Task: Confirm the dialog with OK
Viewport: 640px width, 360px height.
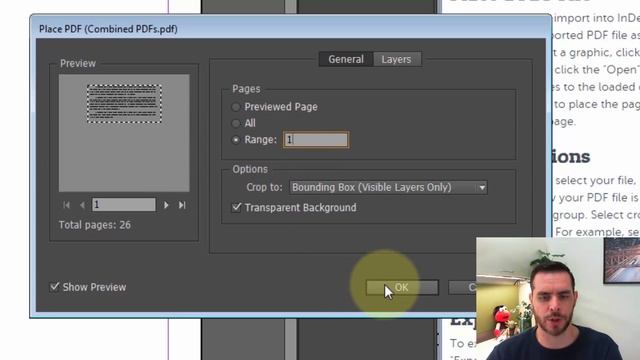Action: [402, 287]
